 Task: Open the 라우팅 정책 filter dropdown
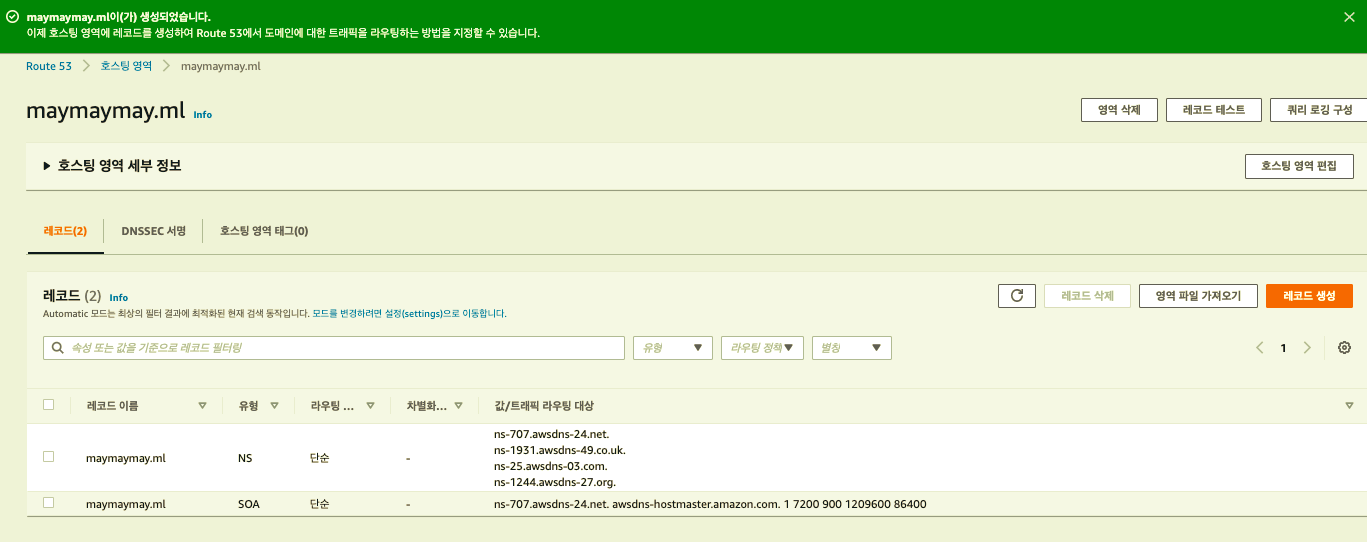762,348
